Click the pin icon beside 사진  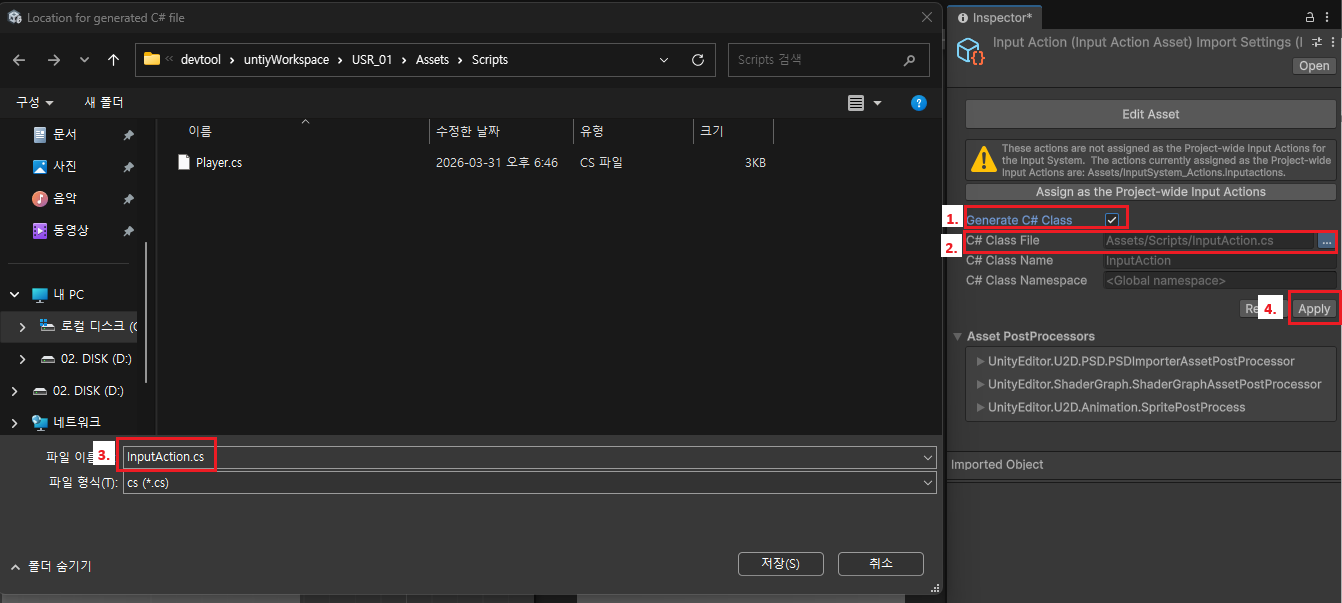coord(128,167)
